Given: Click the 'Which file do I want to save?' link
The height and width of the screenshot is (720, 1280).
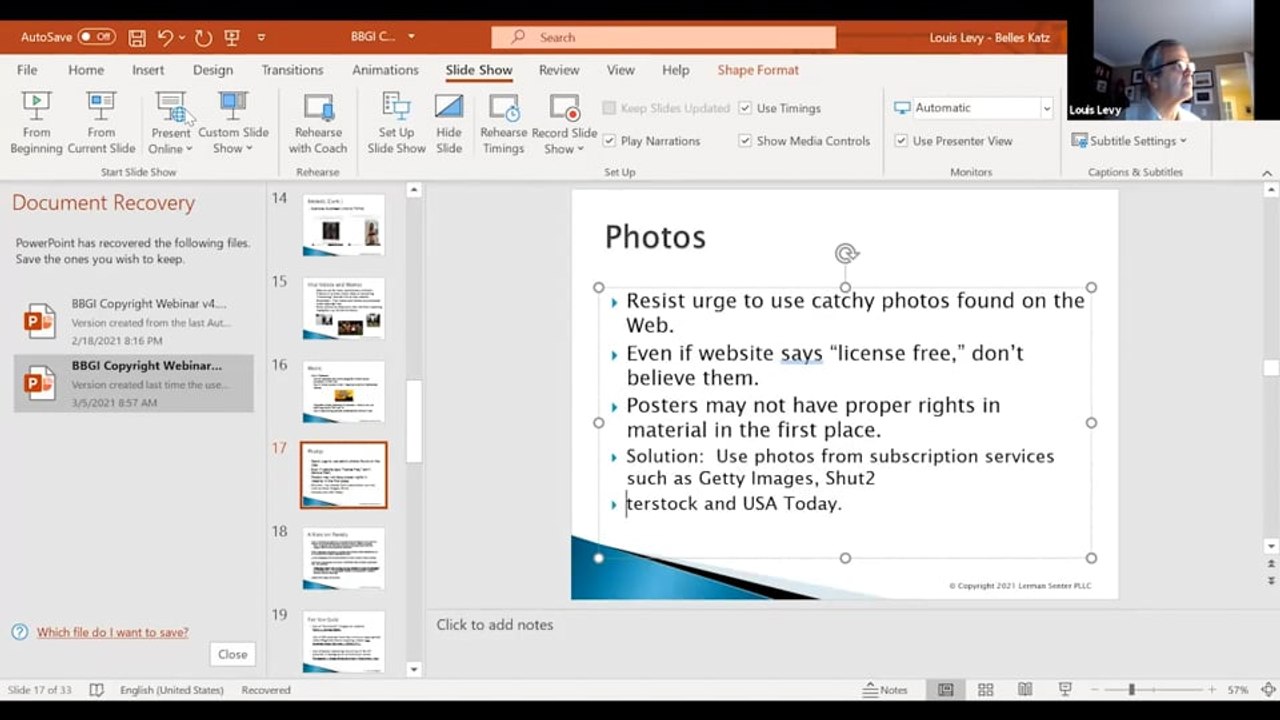Looking at the screenshot, I should [112, 632].
